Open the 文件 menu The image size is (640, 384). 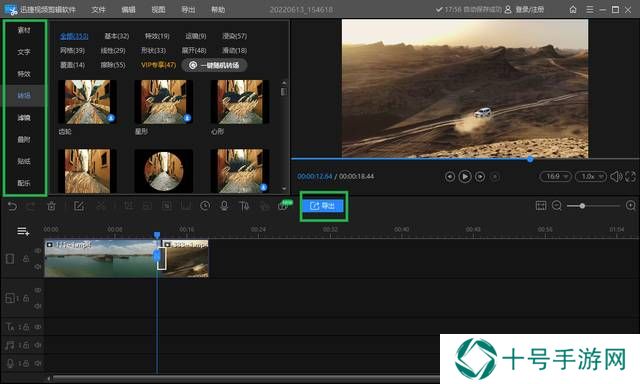coord(98,9)
